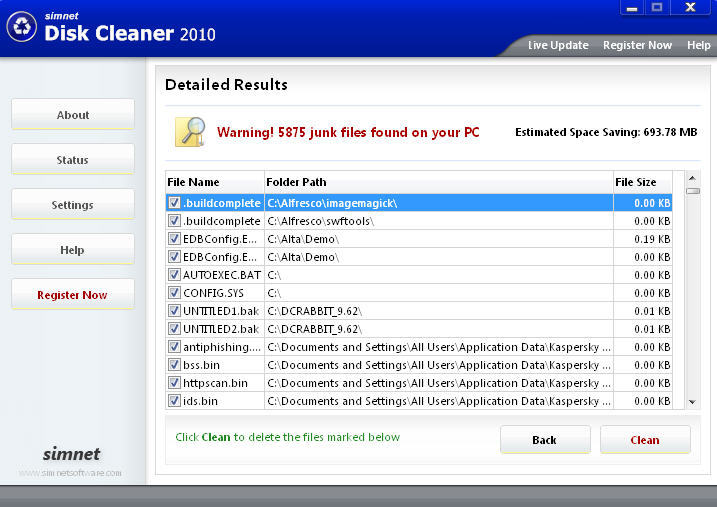This screenshot has height=507, width=717.
Task: Click the scrollbar thumb of results list
Action: point(693,191)
